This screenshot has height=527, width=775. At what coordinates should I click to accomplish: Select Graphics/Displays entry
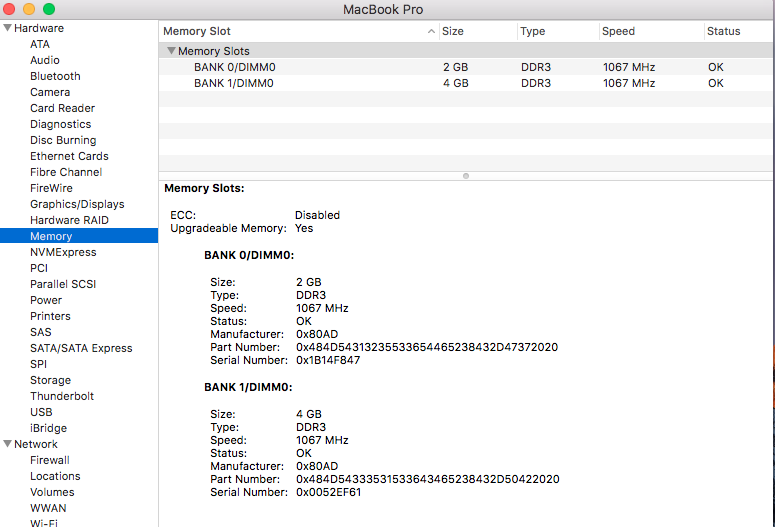coord(77,204)
